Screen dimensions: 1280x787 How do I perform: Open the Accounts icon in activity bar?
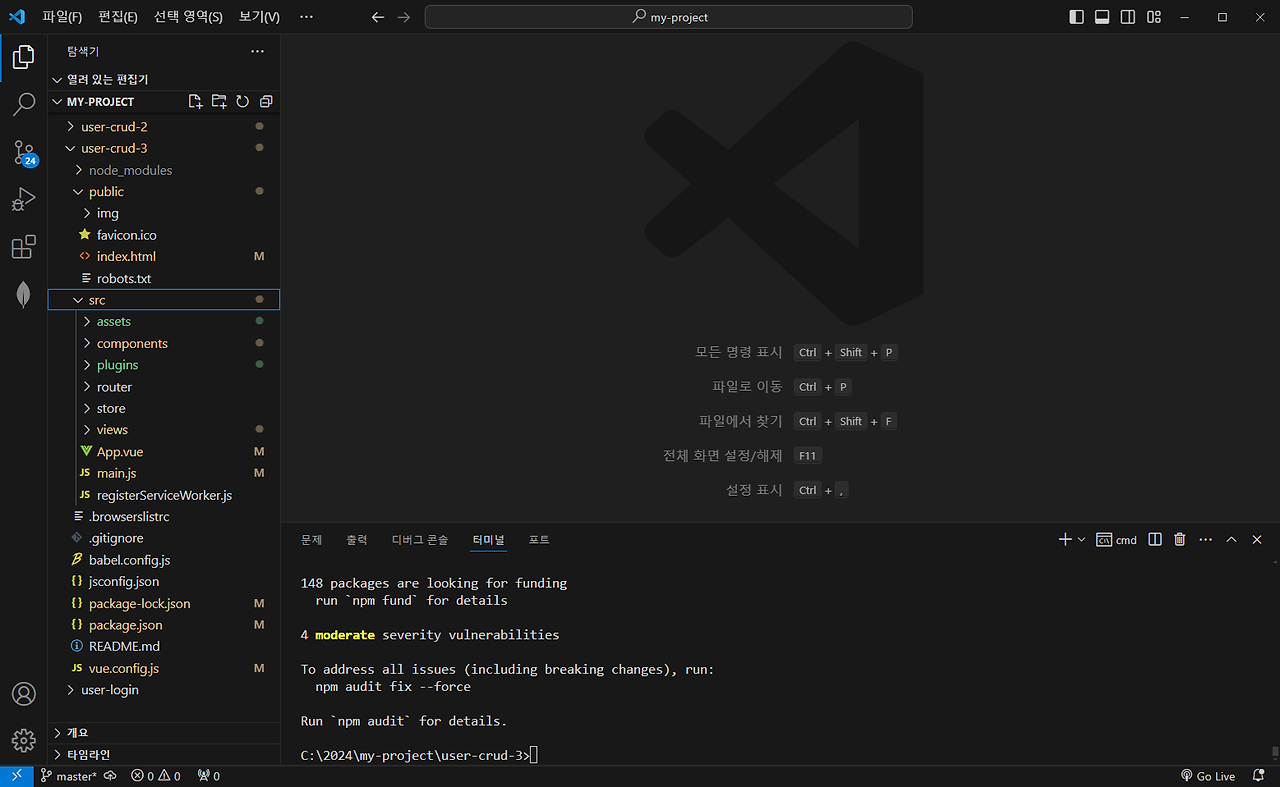click(24, 693)
